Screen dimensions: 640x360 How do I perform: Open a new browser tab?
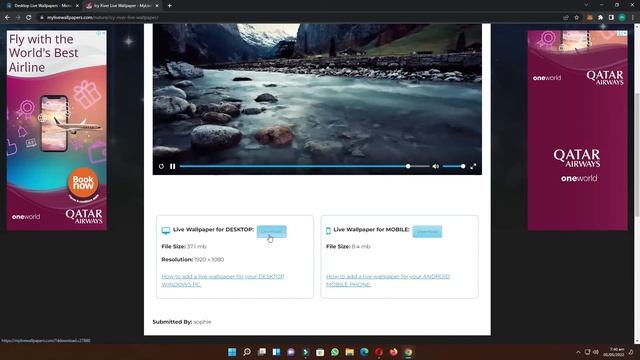coord(169,6)
